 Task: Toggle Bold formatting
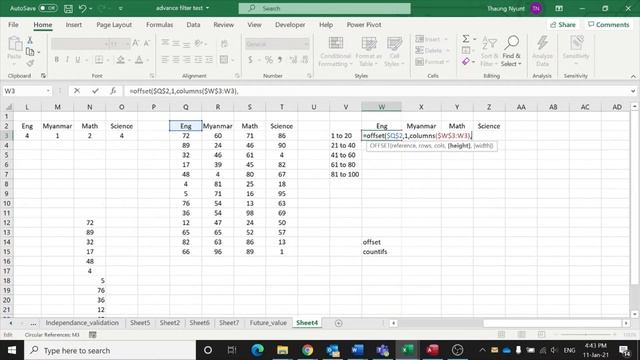coord(57,60)
